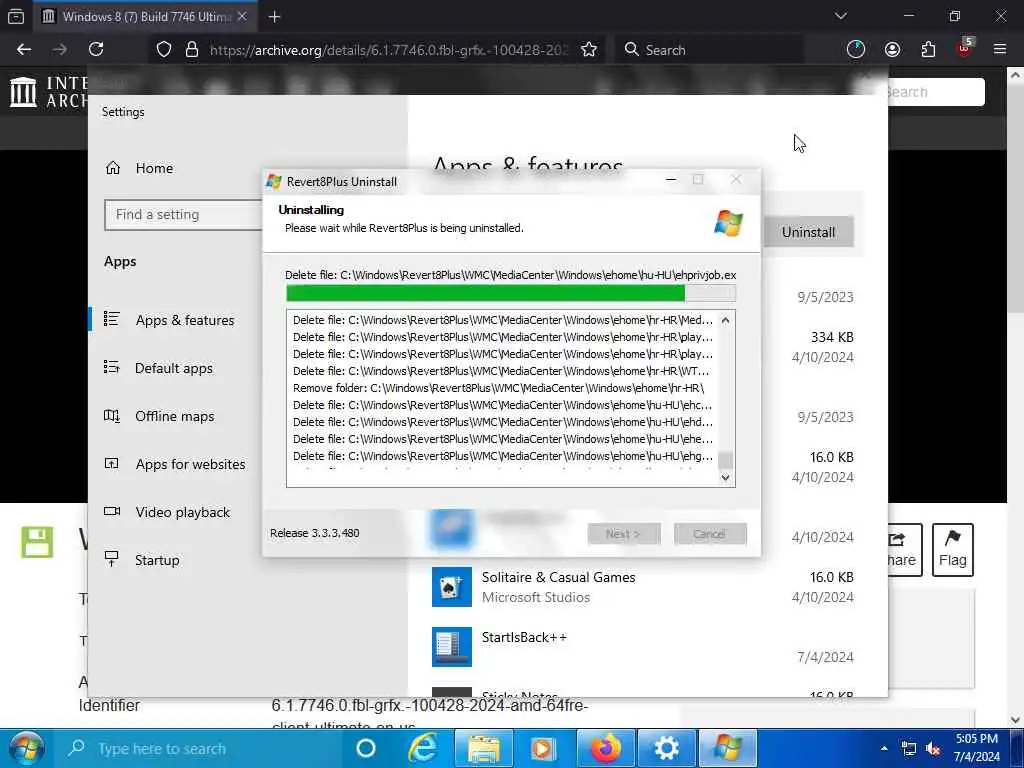Click the site padlock icon
1024x768 pixels.
point(192,50)
